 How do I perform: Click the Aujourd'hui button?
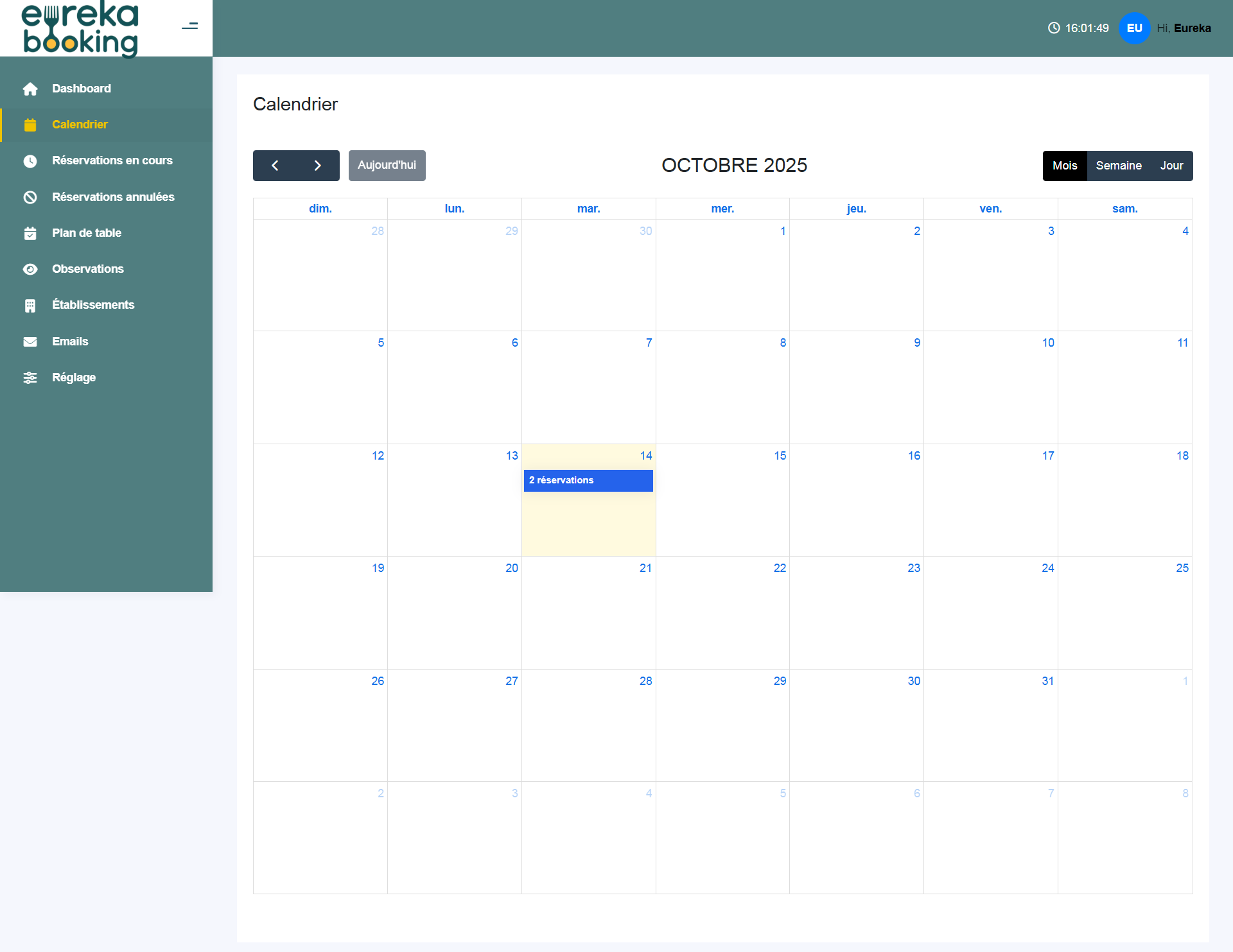tap(387, 166)
